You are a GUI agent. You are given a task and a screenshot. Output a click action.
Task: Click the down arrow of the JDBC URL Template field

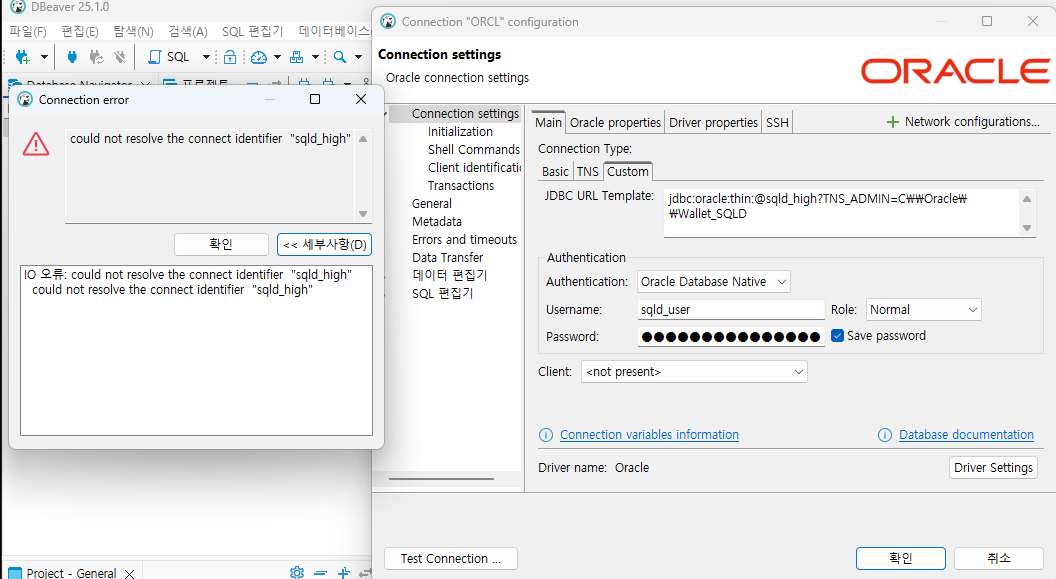coord(1026,228)
